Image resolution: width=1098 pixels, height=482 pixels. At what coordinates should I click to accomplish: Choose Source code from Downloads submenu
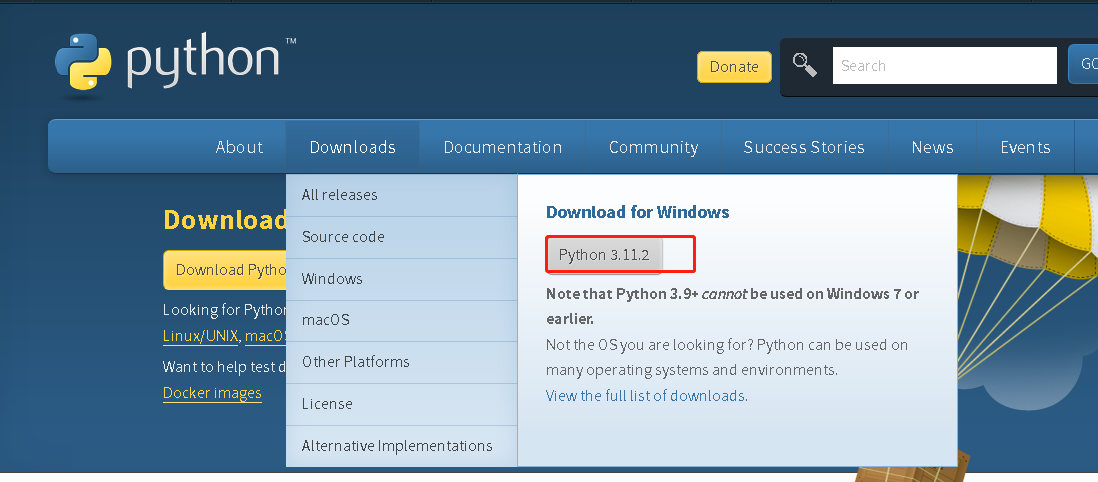point(343,237)
